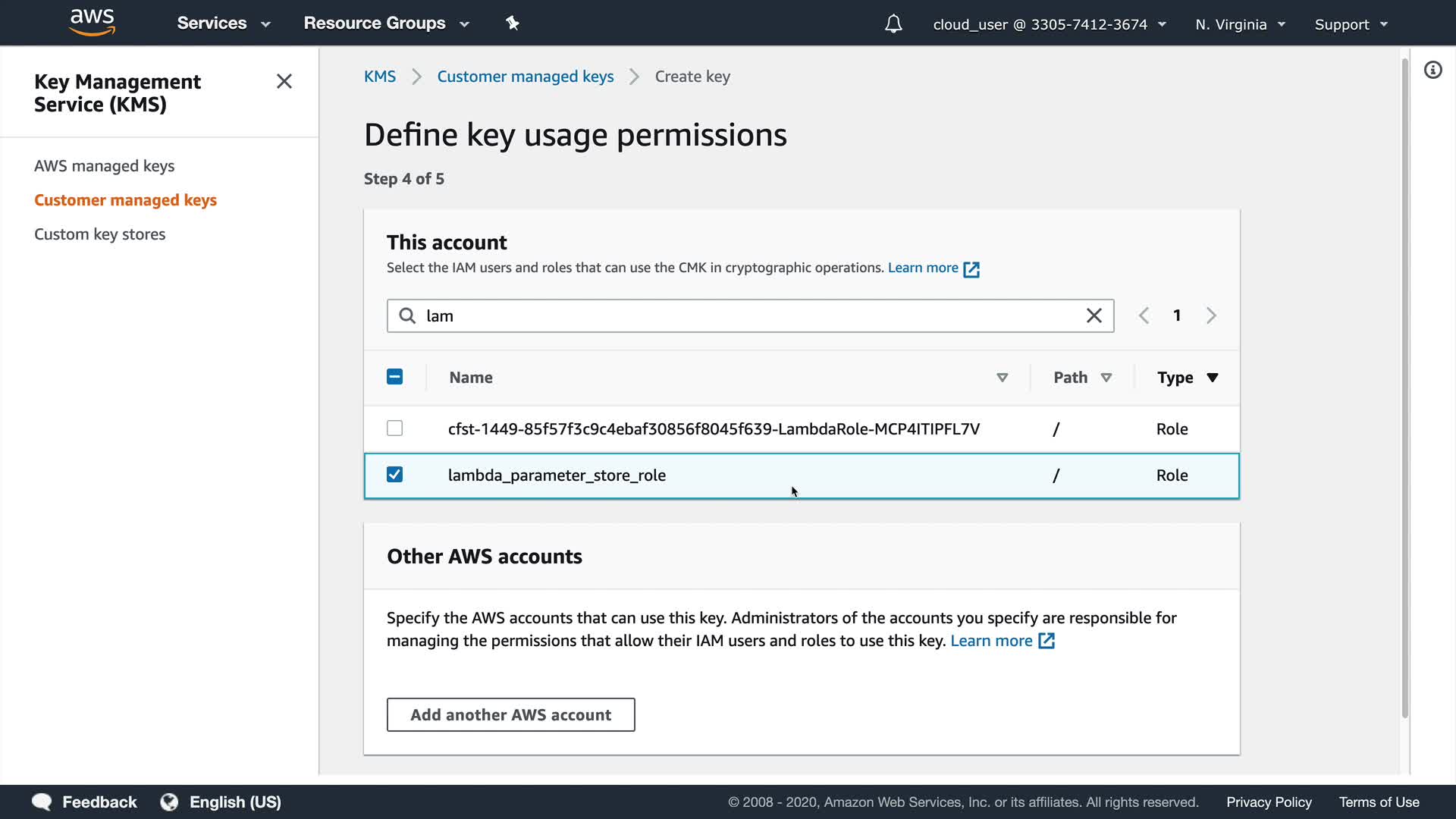Click the Feedback speech bubble icon
The image size is (1456, 819).
[x=42, y=802]
